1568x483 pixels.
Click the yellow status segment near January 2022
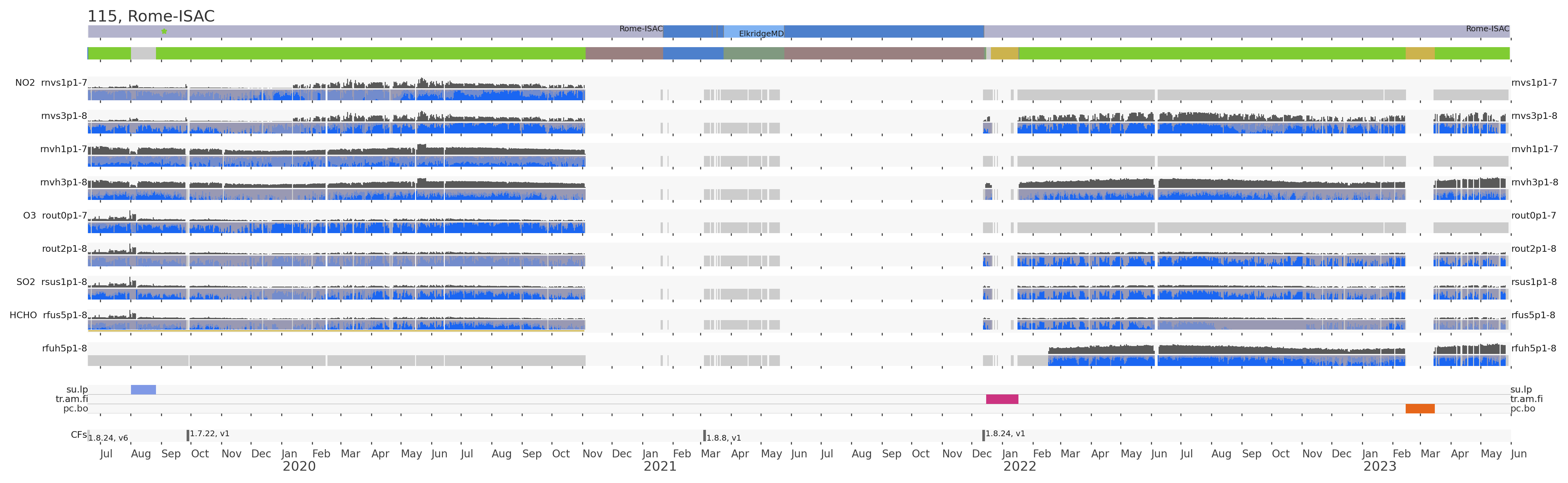pos(1004,53)
